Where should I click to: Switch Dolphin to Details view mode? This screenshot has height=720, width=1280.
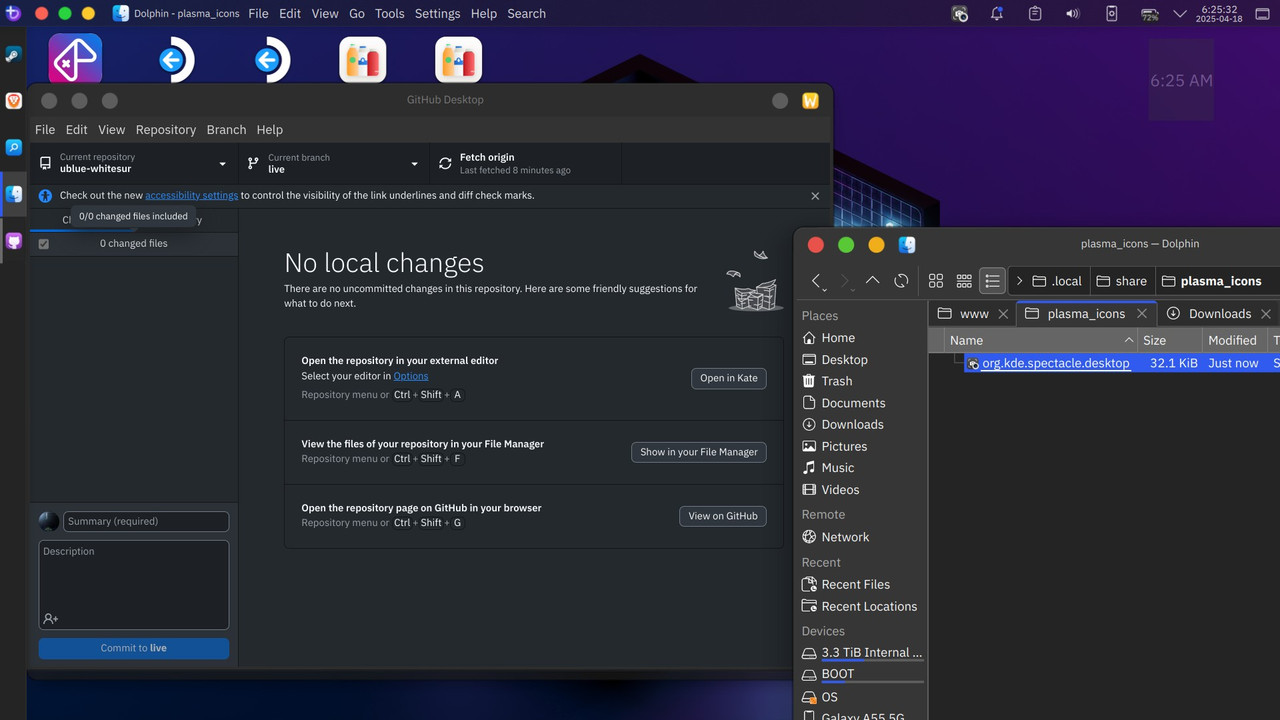(x=992, y=281)
